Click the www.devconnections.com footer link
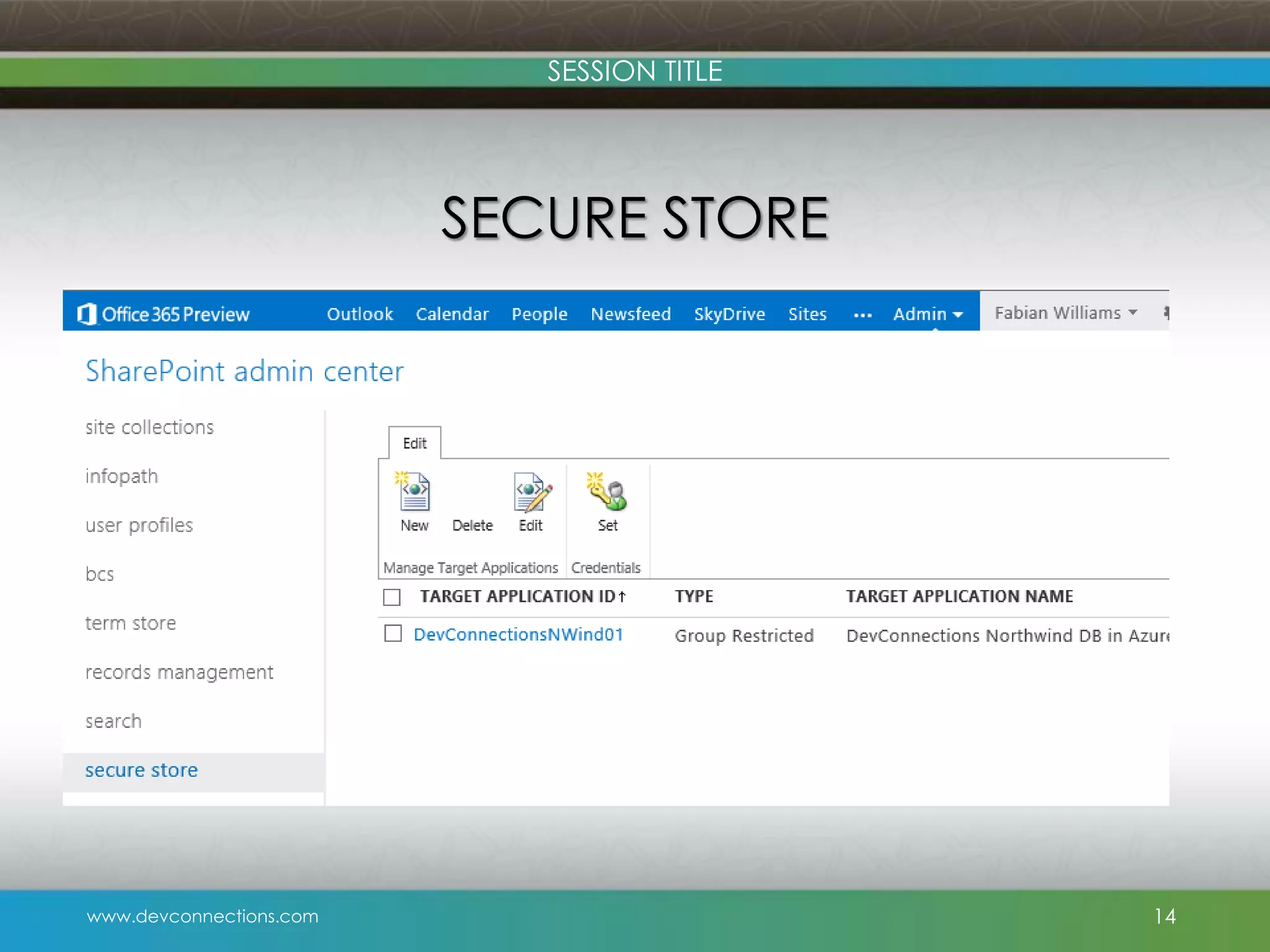Viewport: 1270px width, 952px height. click(203, 916)
